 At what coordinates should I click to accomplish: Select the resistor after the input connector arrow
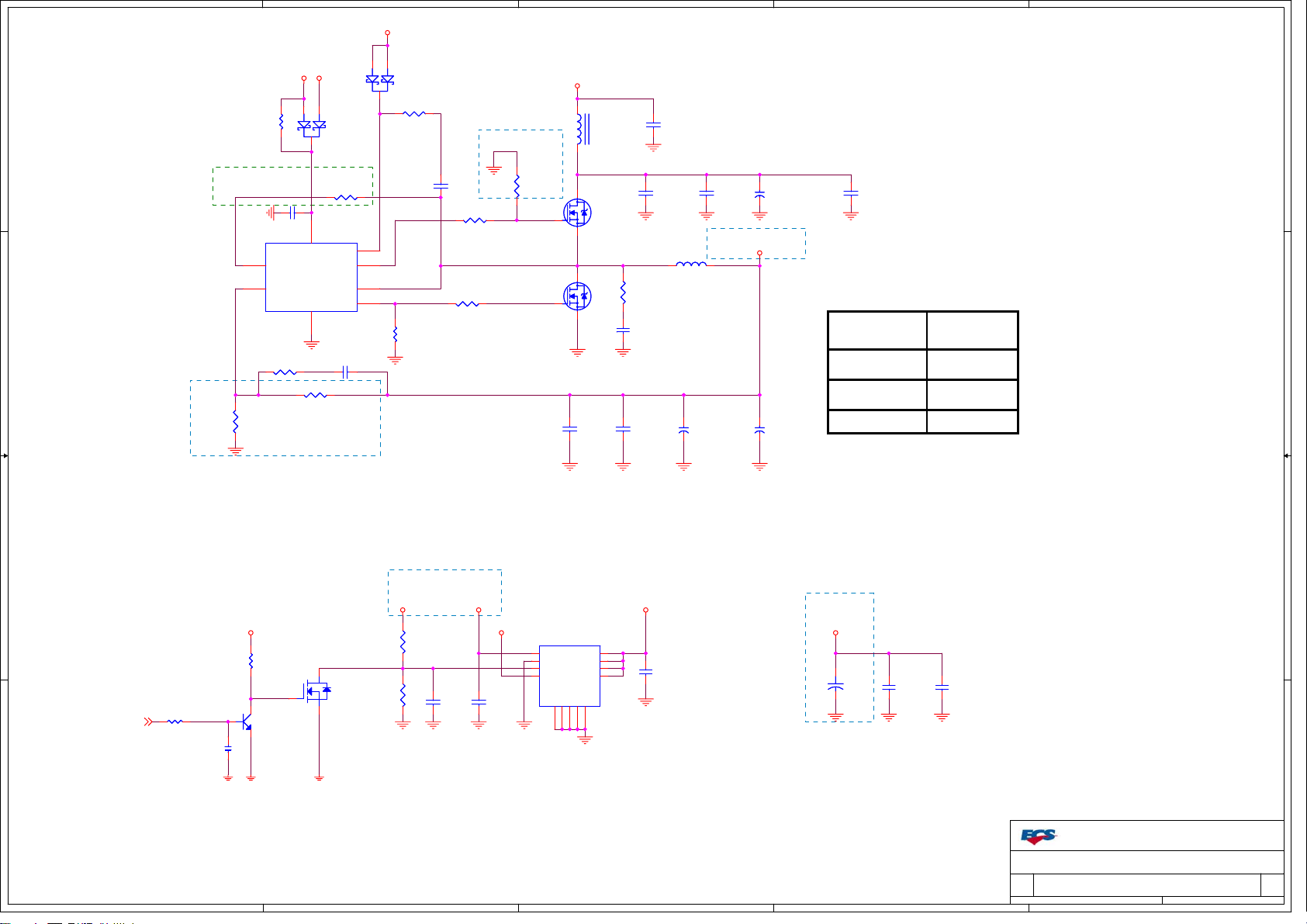click(x=175, y=722)
